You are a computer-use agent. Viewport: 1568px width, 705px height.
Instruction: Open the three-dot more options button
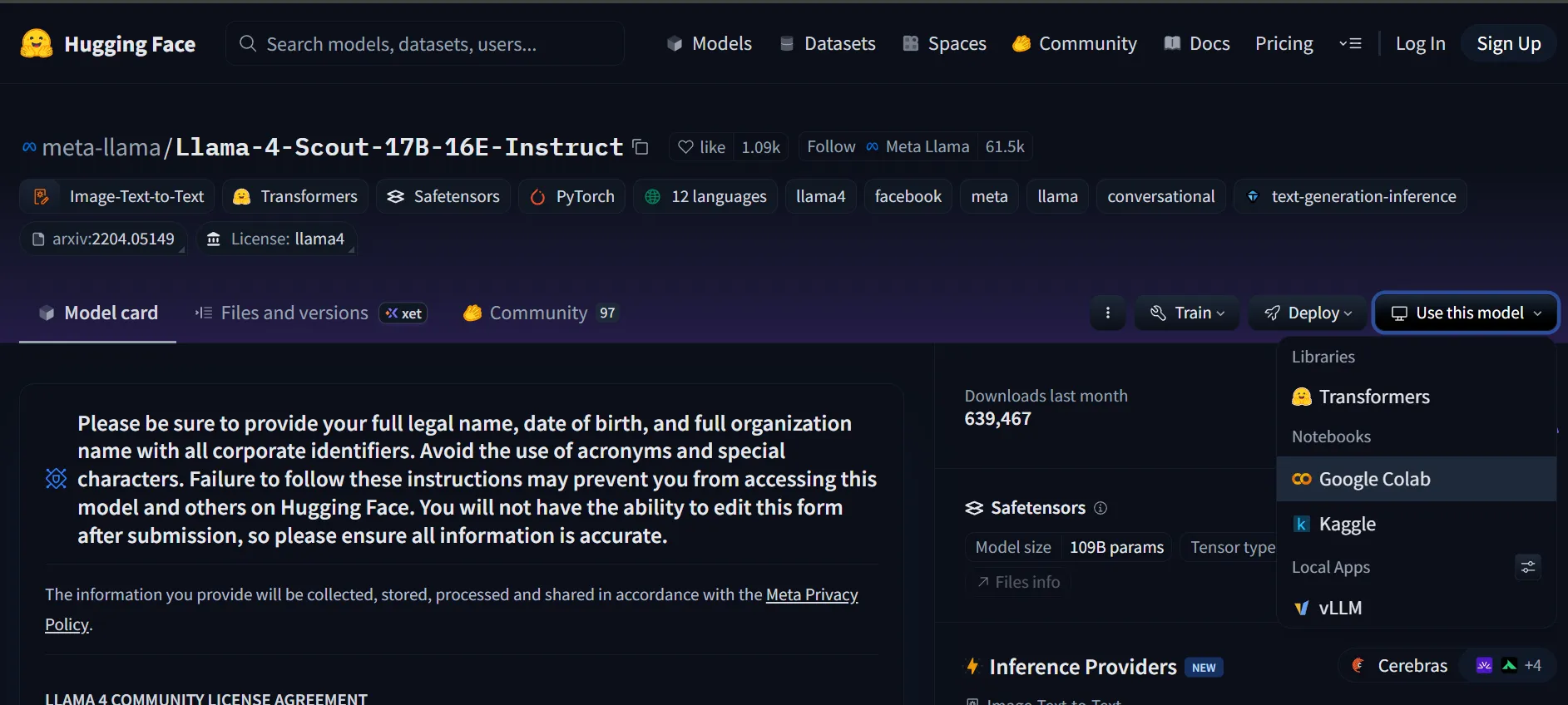tap(1108, 313)
